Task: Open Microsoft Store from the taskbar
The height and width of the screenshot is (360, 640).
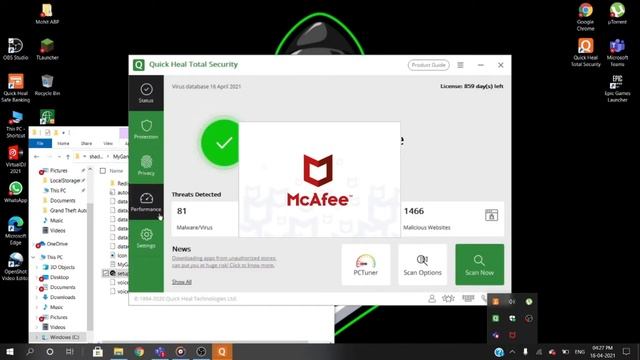Action: click(x=98, y=351)
